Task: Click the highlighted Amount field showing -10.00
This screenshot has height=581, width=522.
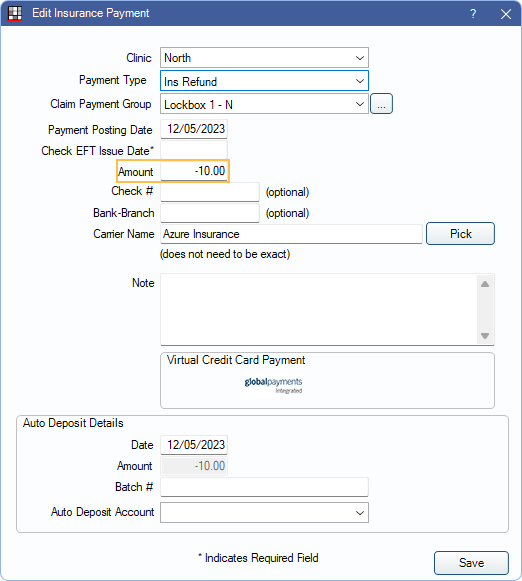Action: pos(194,171)
